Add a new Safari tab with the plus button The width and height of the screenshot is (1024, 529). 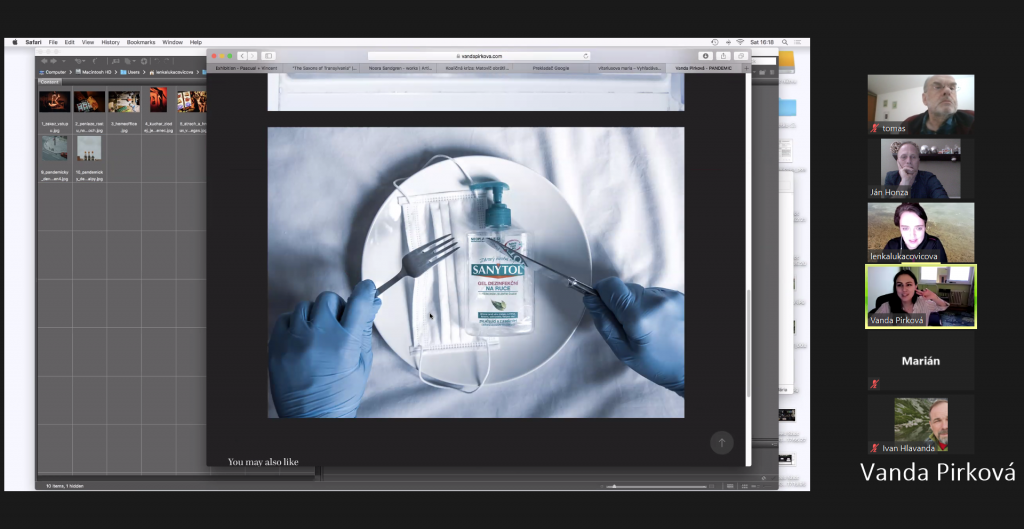click(746, 68)
